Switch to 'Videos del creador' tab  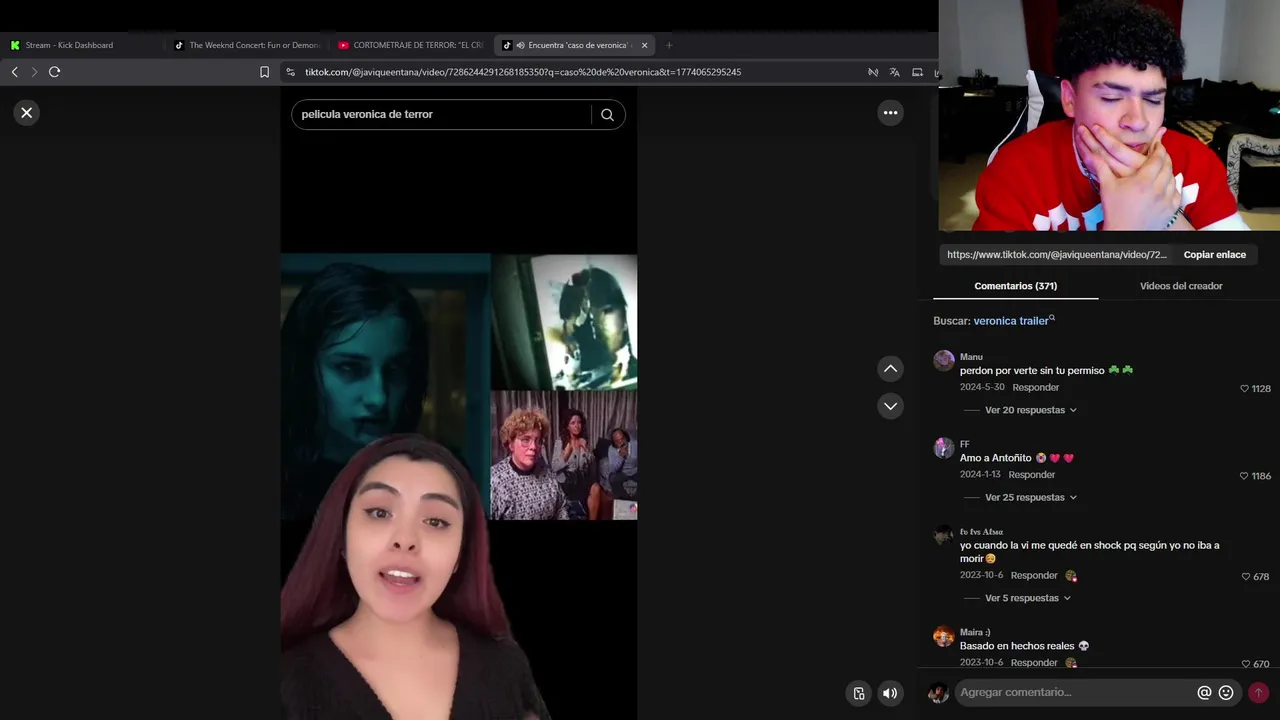1181,286
